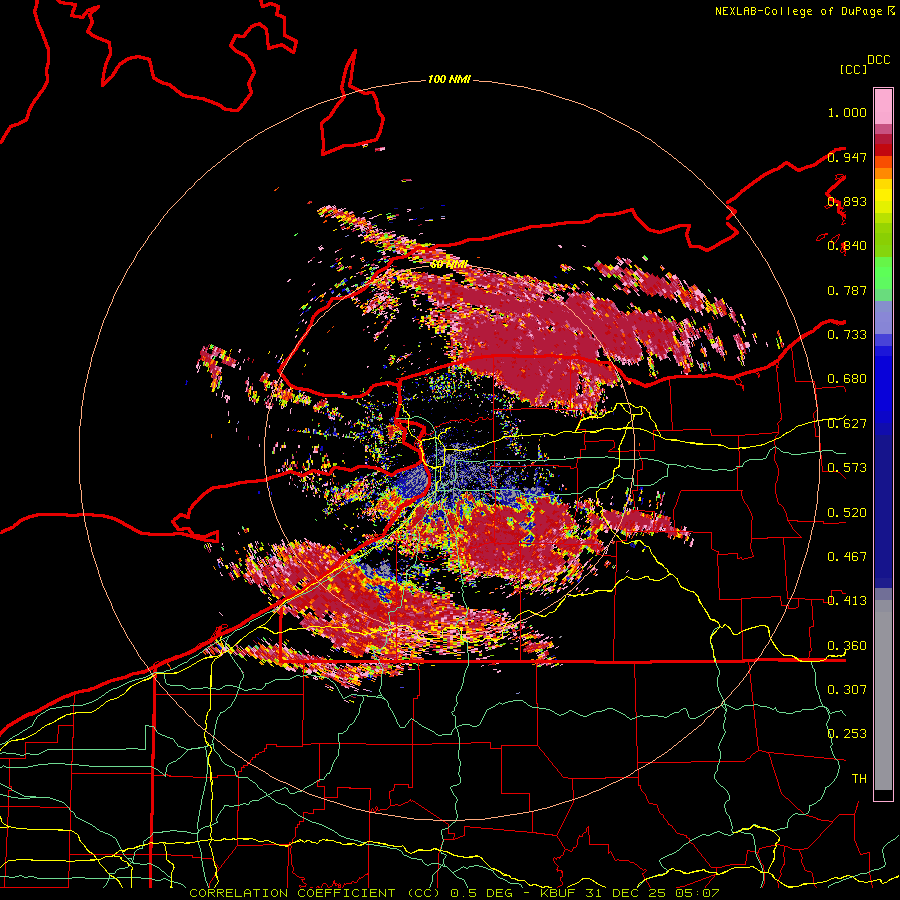Click the 100 NMI range ring label
The width and height of the screenshot is (900, 900).
(x=449, y=79)
